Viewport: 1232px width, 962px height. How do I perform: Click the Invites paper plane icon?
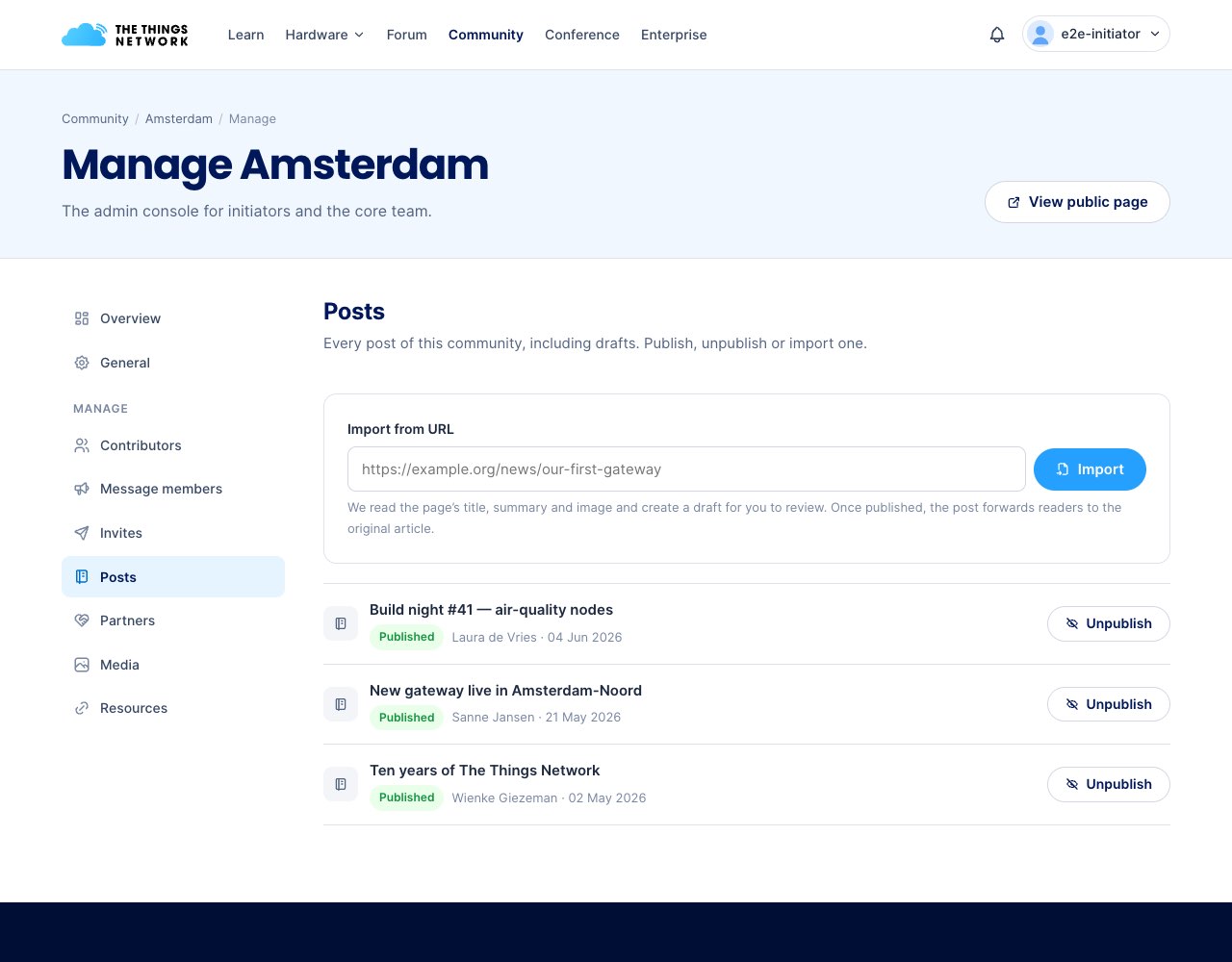82,533
